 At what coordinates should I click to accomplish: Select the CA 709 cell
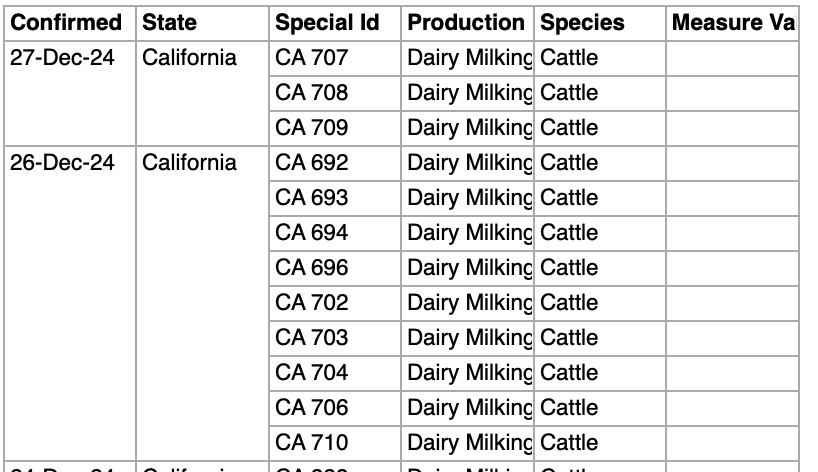(335, 128)
